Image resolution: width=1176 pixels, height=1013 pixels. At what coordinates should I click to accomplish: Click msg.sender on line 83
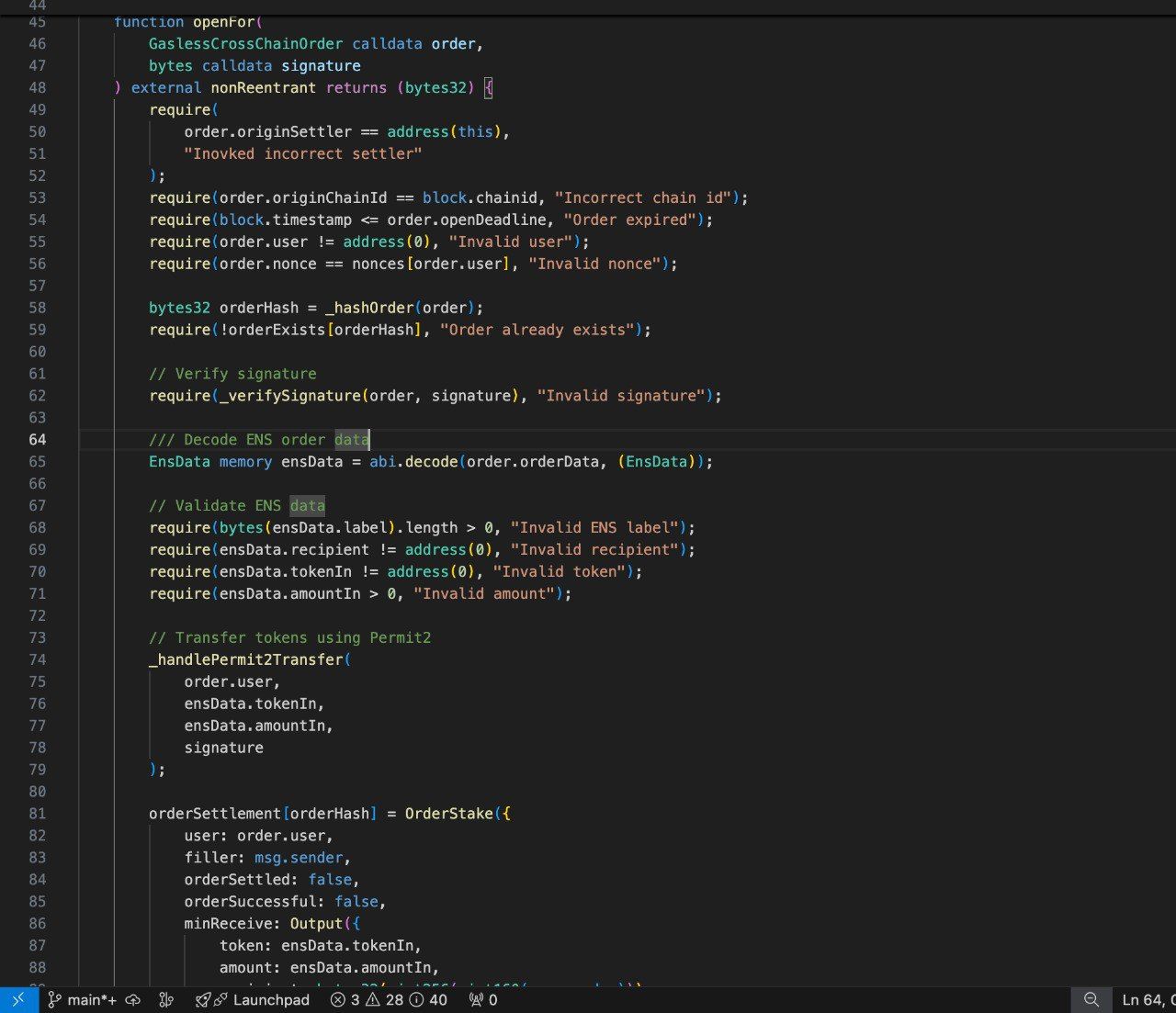[x=299, y=857]
